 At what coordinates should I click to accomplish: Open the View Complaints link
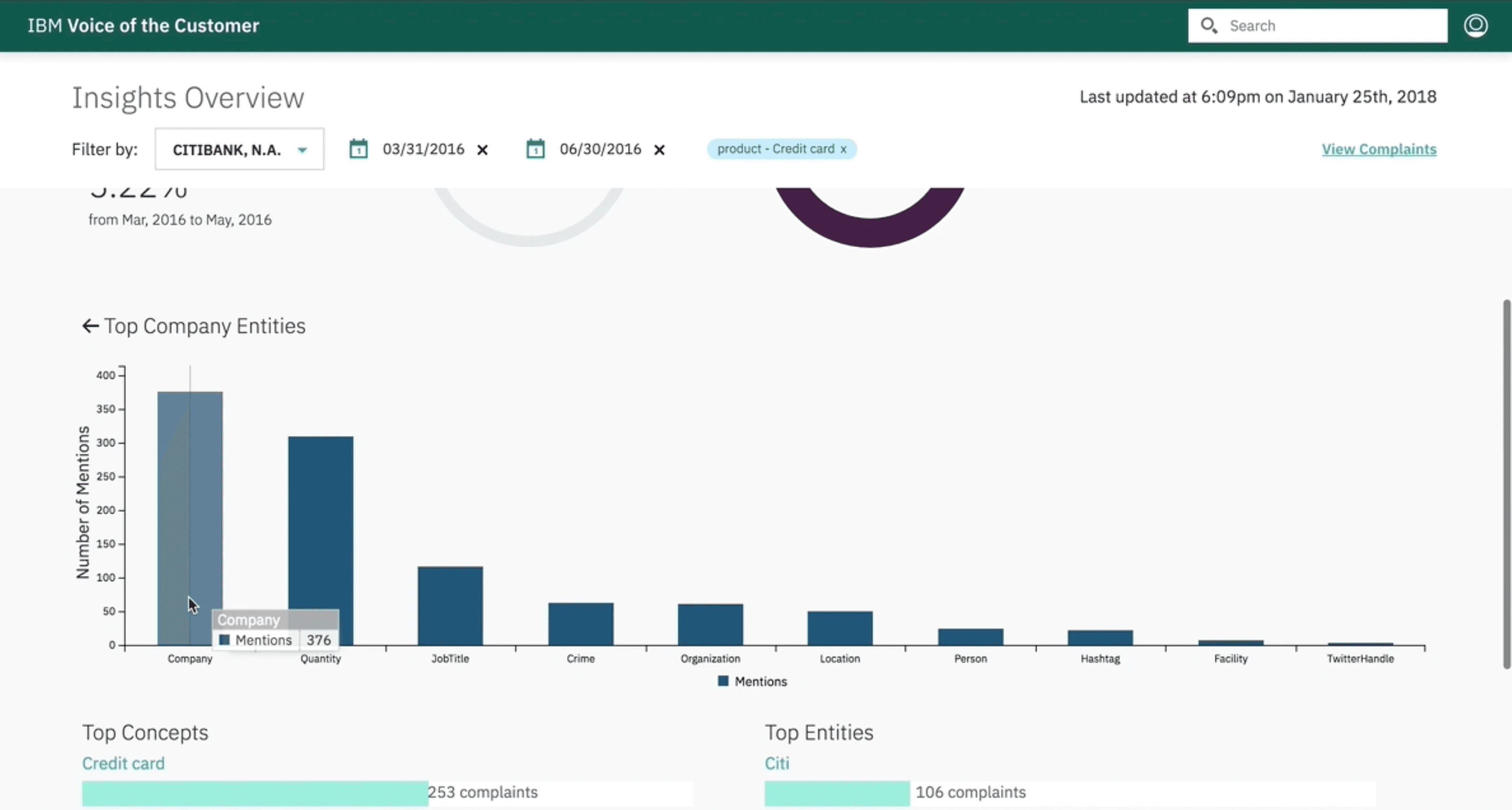pos(1378,149)
